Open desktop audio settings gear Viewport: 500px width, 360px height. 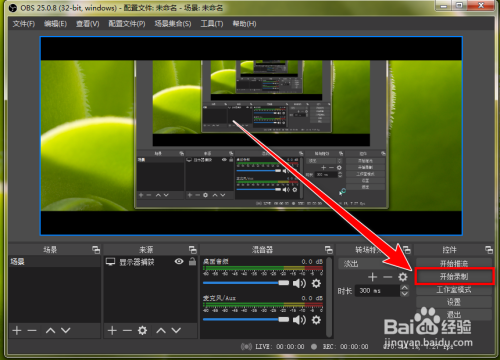(316, 283)
